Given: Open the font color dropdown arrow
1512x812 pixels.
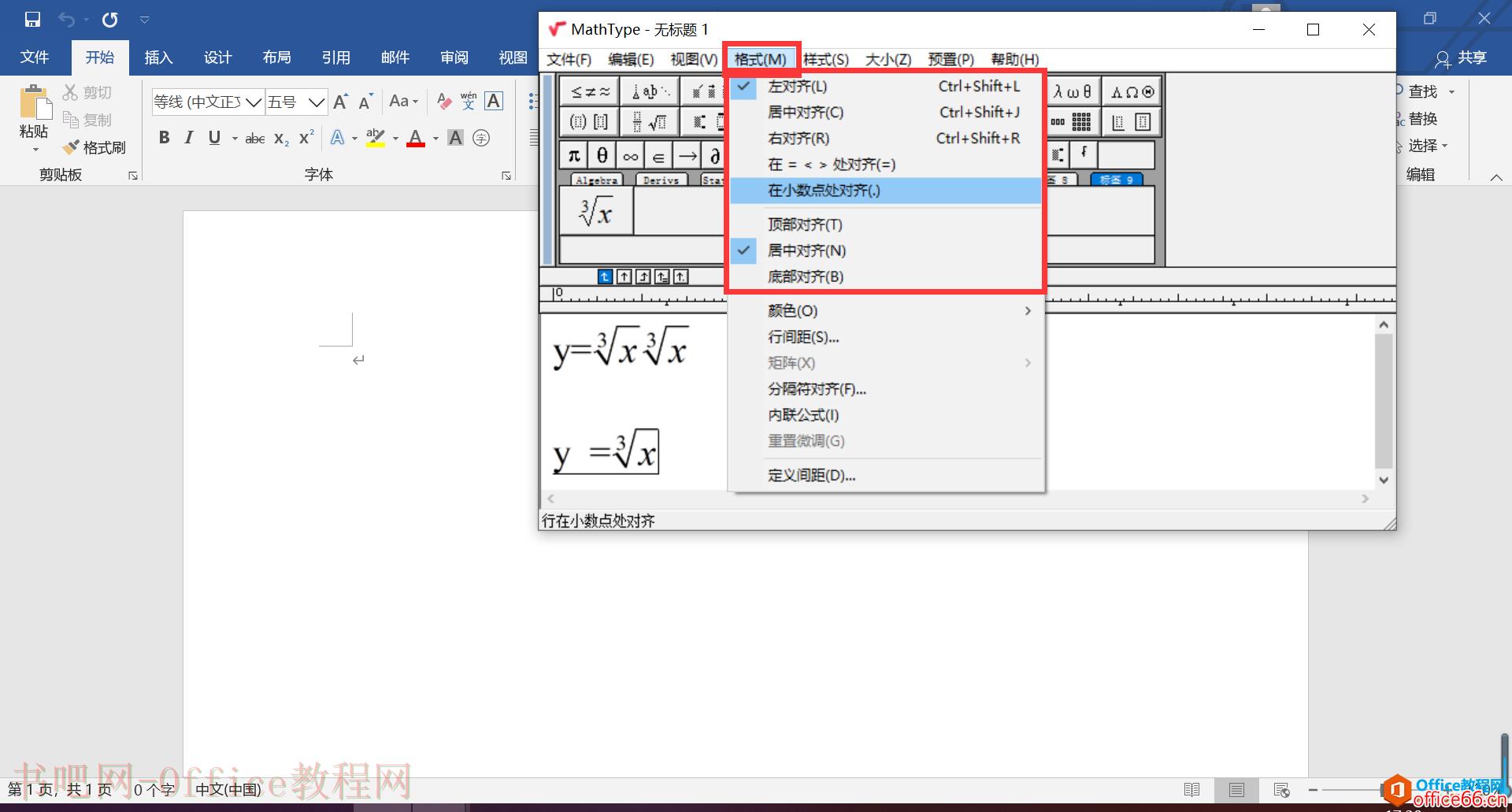Looking at the screenshot, I should pos(435,139).
